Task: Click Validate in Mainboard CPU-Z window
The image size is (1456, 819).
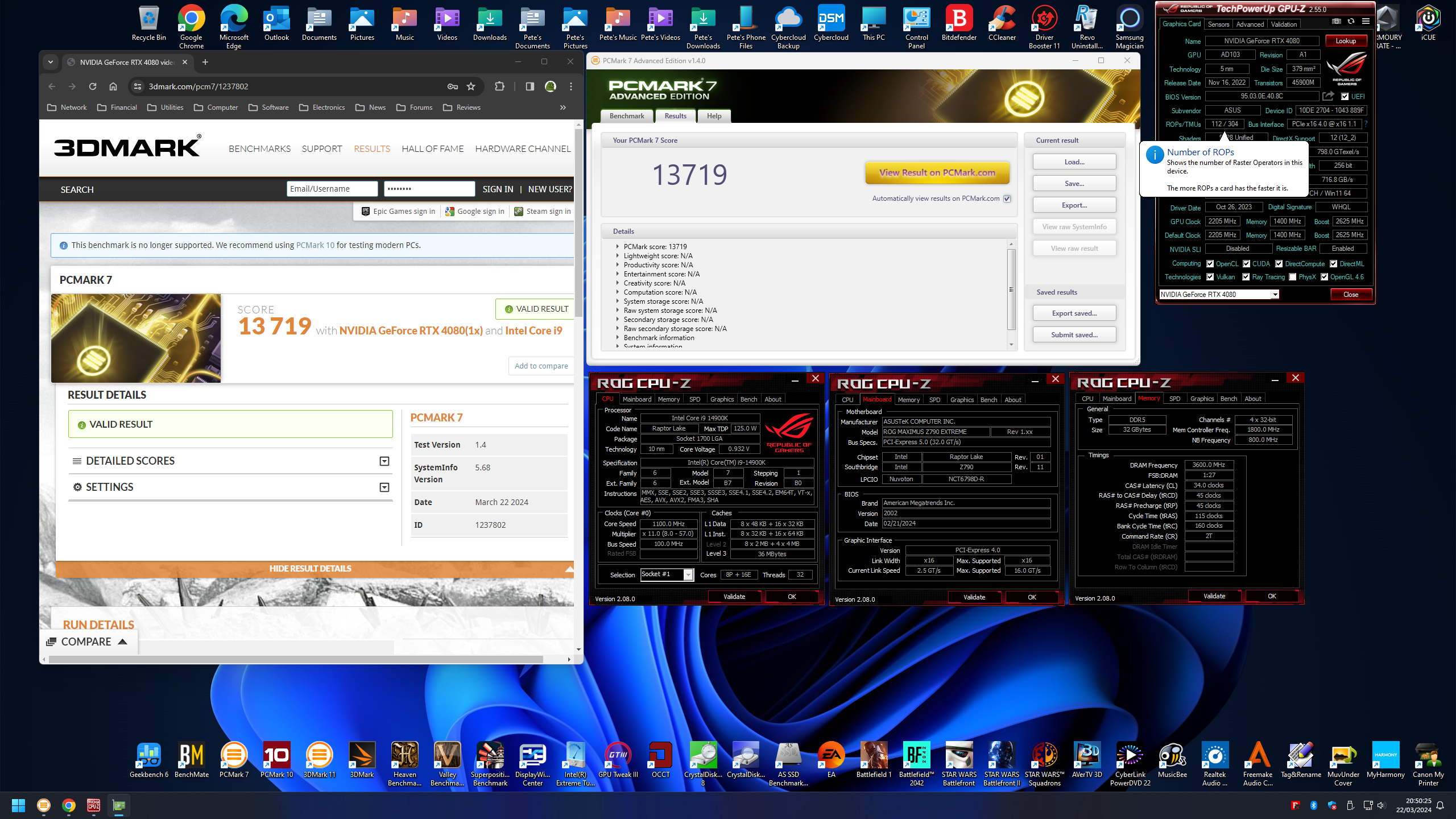Action: (x=974, y=597)
